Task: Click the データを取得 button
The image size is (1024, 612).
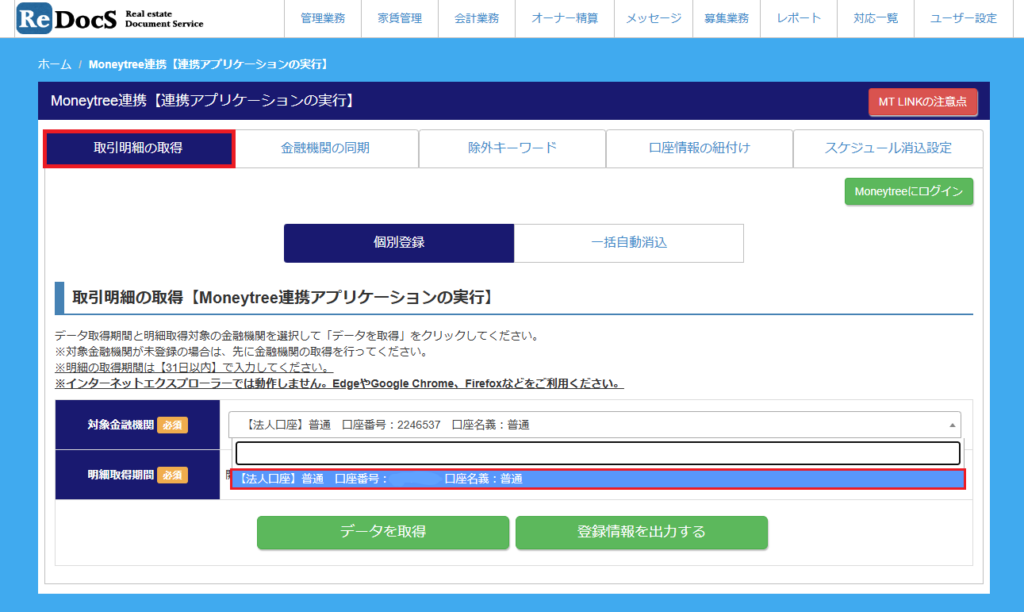Action: (x=383, y=532)
